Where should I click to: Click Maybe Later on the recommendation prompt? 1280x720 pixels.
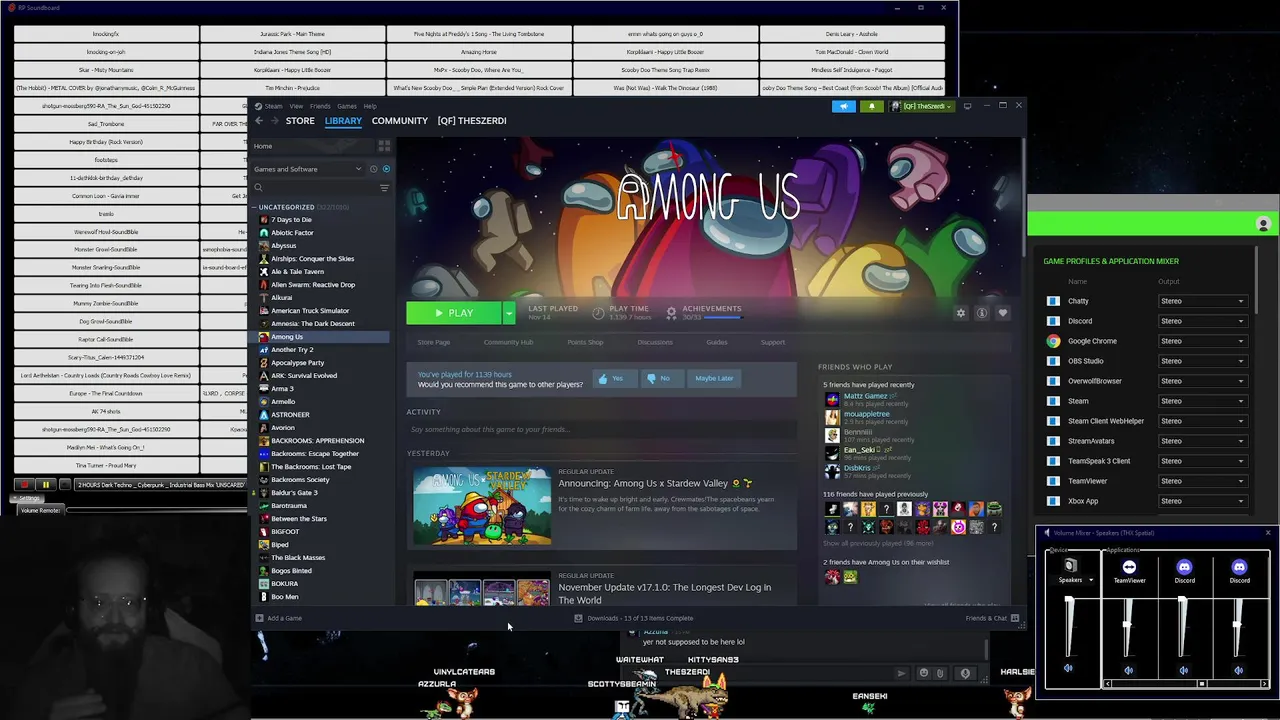(x=714, y=378)
